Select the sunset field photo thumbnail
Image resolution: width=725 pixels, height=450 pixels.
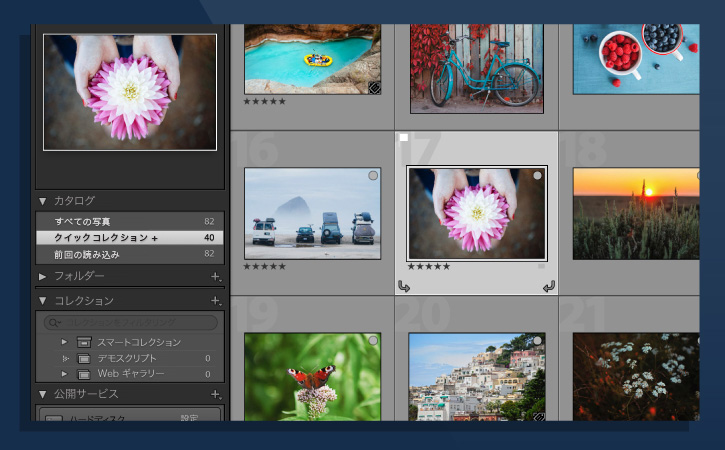[x=636, y=213]
